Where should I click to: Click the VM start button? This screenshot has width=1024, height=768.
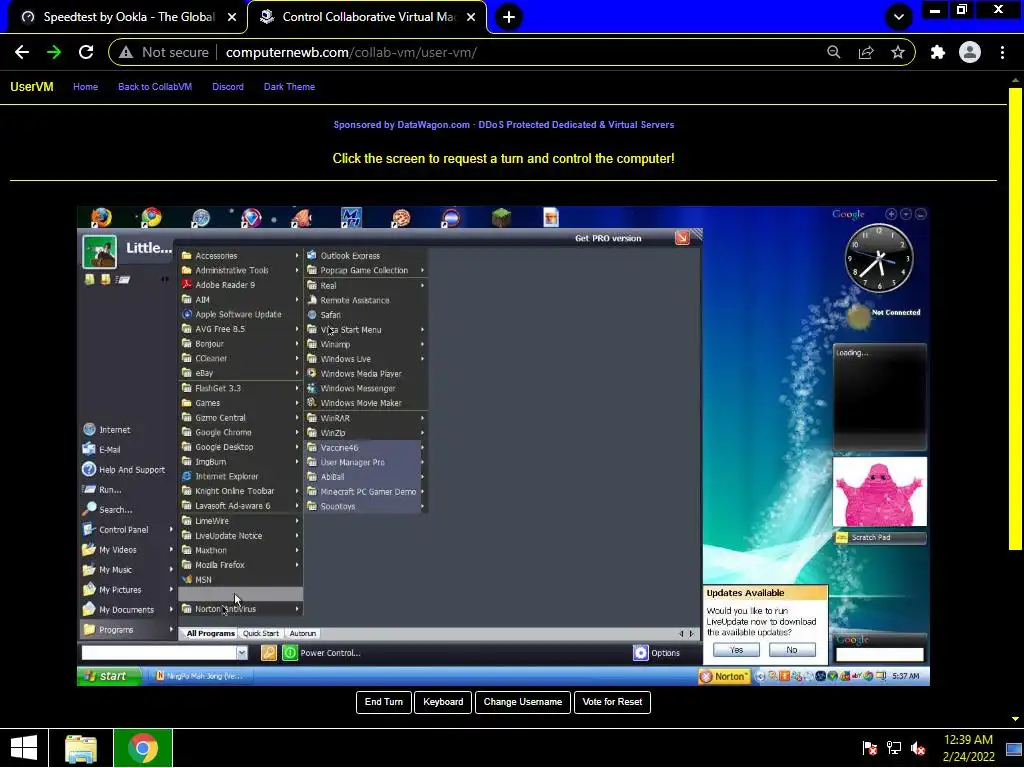[x=109, y=676]
